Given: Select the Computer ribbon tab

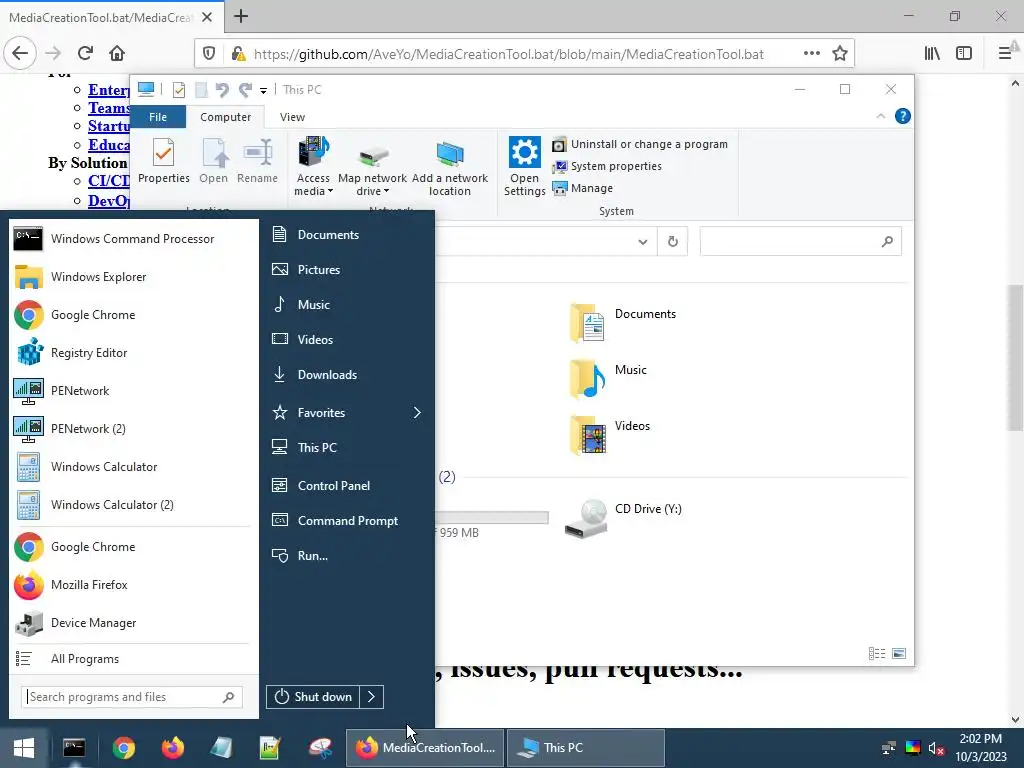Looking at the screenshot, I should [x=225, y=117].
